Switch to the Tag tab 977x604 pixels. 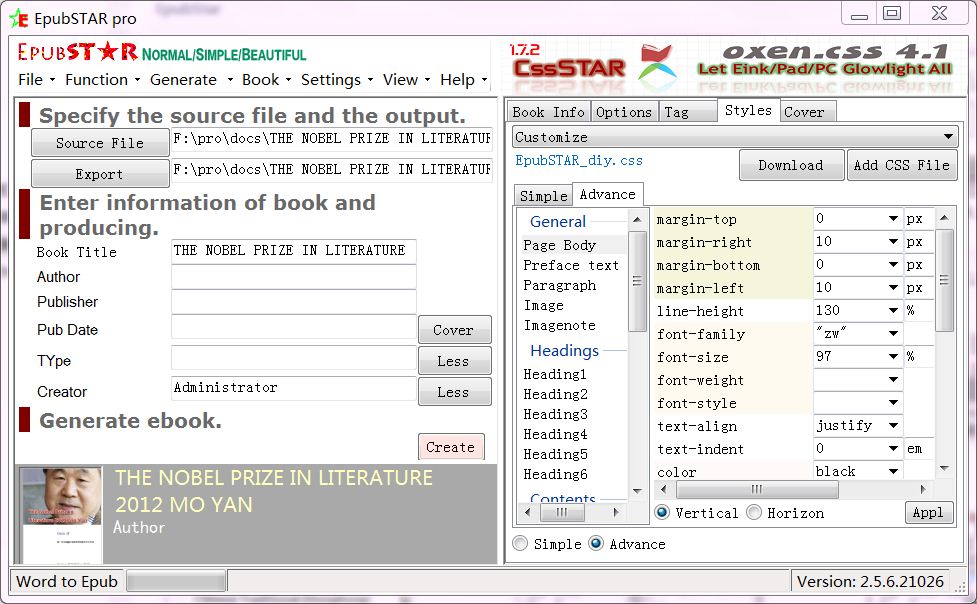click(x=688, y=112)
